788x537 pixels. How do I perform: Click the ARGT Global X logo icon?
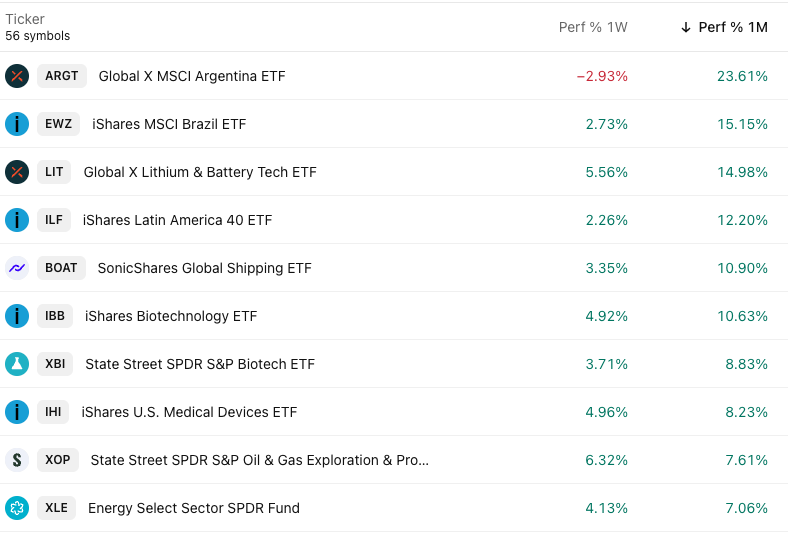pos(17,76)
